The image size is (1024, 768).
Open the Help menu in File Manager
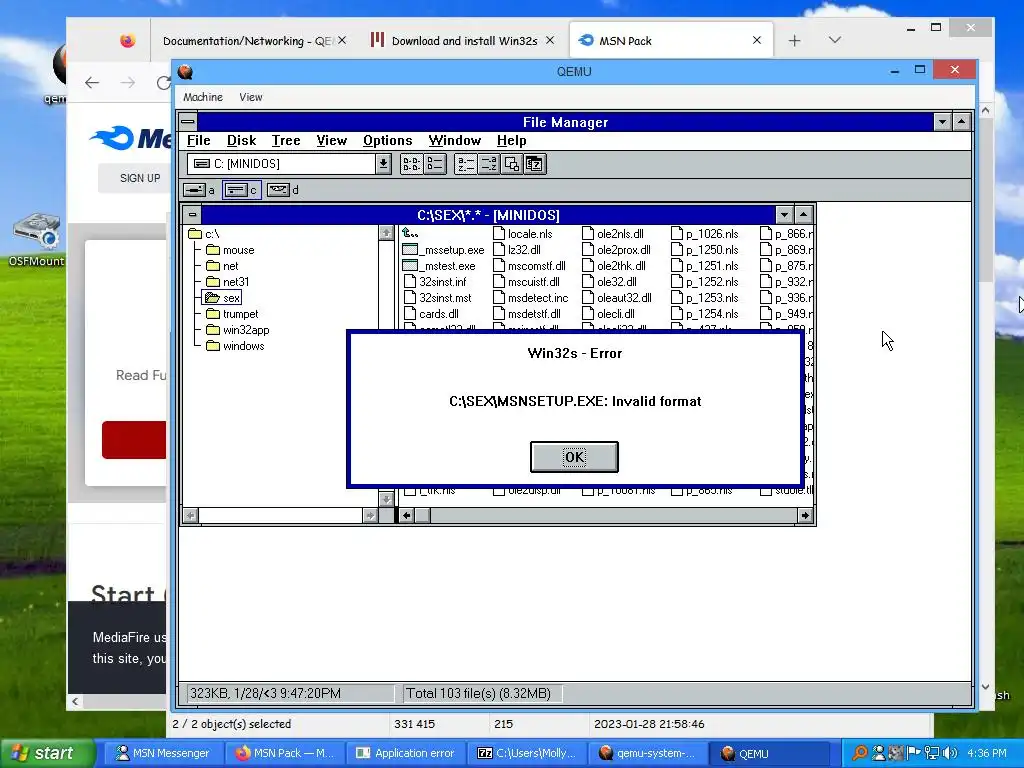point(511,140)
